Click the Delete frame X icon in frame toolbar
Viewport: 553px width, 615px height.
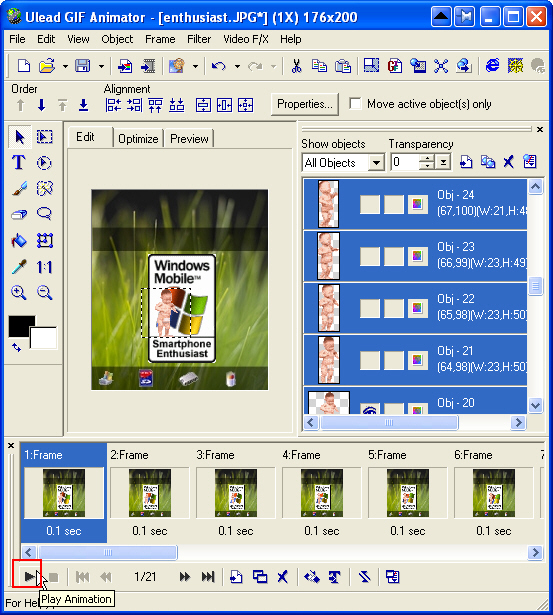point(282,577)
